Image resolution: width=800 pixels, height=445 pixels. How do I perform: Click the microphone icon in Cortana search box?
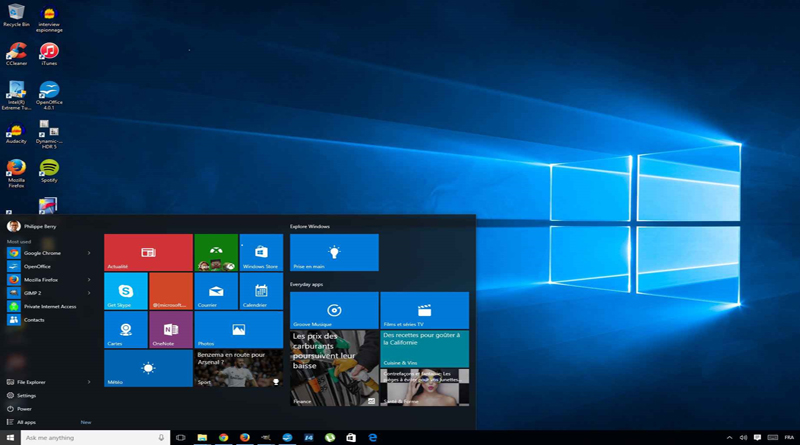pos(161,437)
